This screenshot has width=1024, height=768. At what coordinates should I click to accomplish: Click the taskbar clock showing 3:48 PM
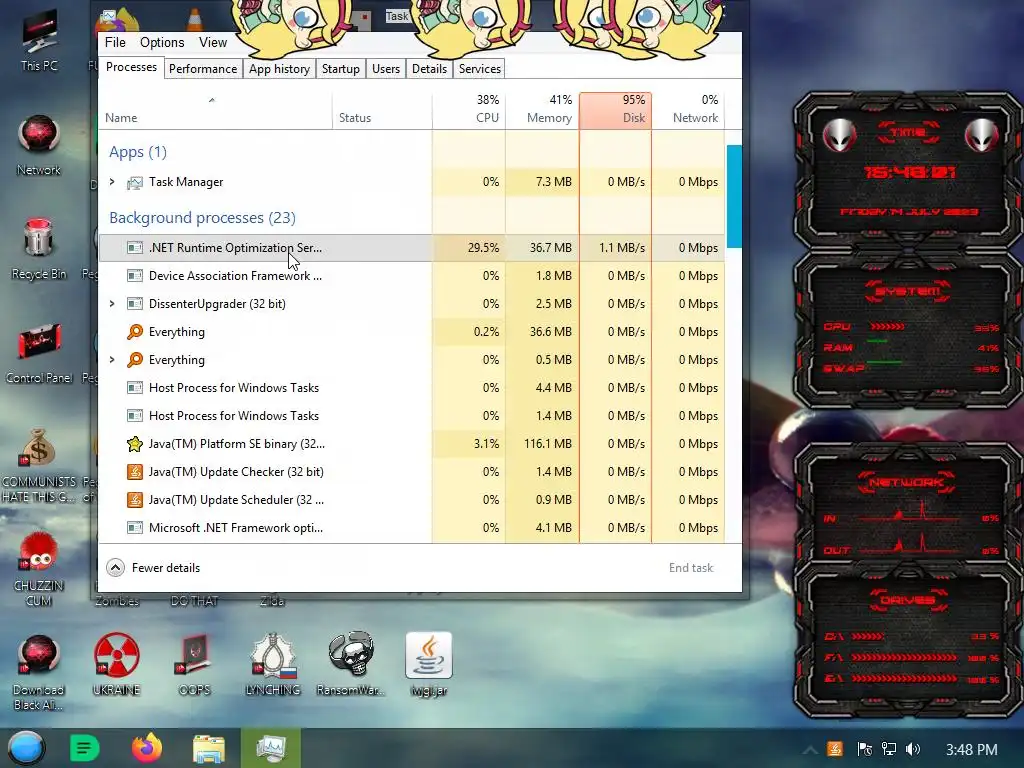click(971, 749)
